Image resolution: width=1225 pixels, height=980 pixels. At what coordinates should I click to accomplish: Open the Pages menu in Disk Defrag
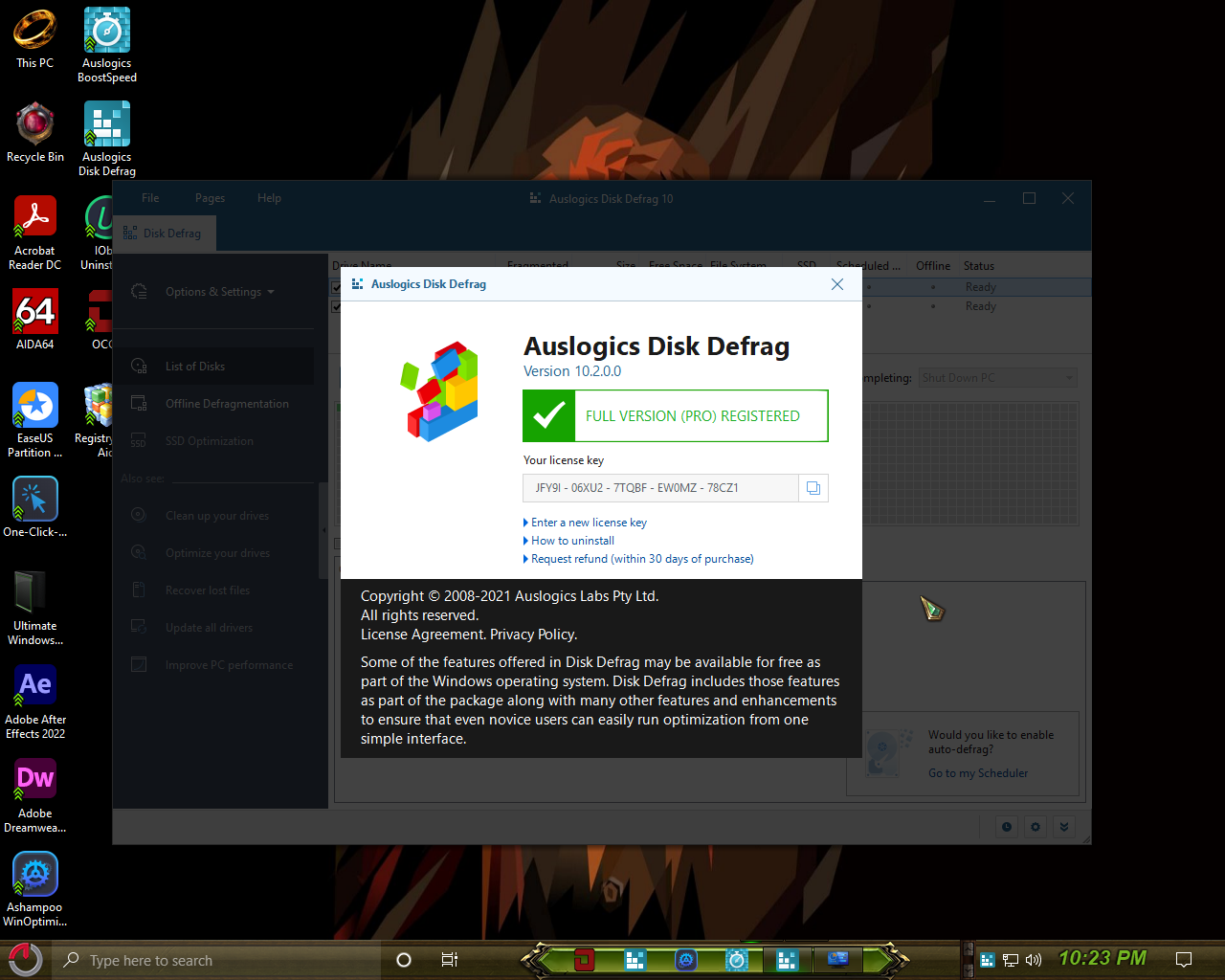point(210,198)
